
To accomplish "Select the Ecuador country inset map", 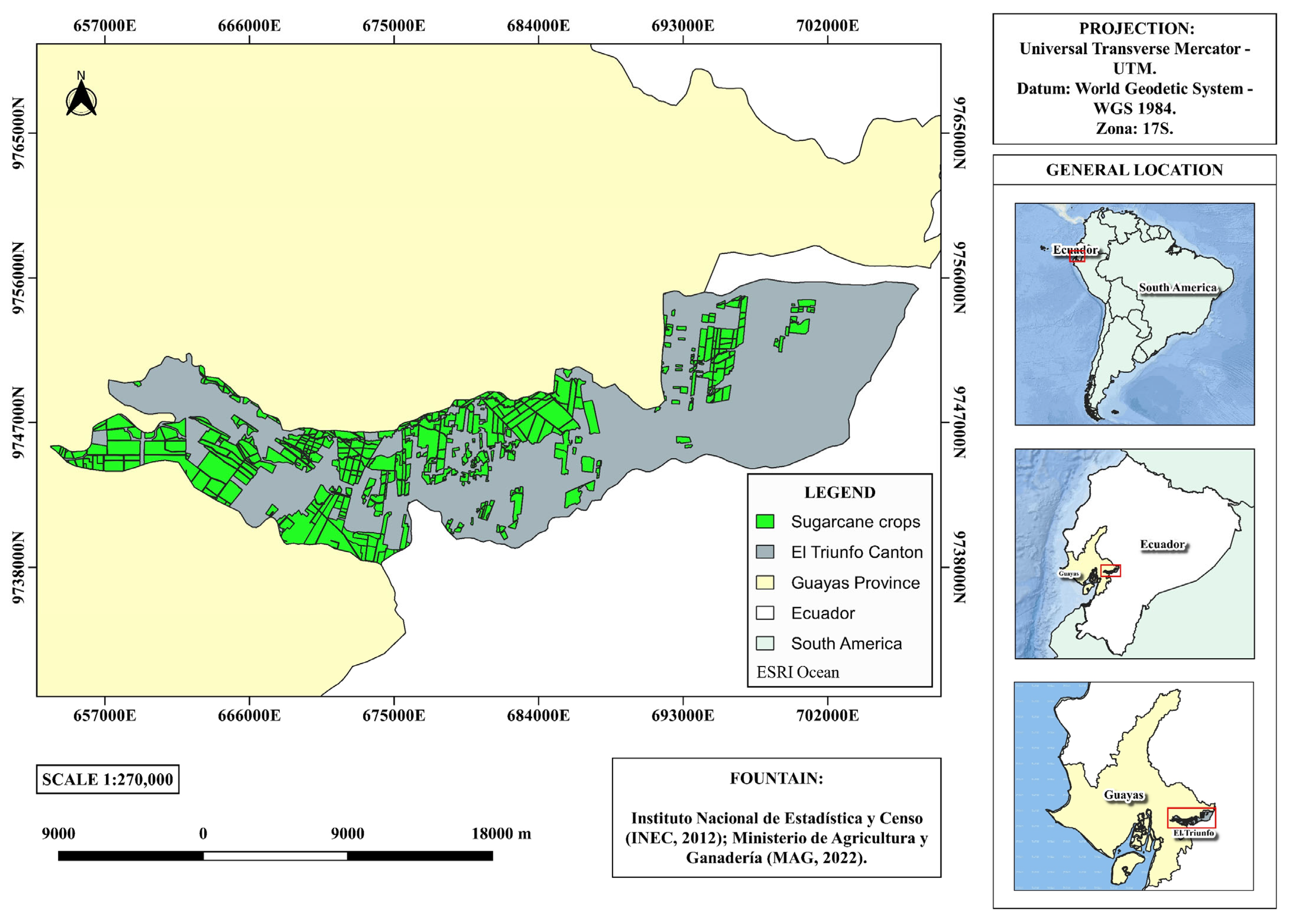I will click(1134, 554).
